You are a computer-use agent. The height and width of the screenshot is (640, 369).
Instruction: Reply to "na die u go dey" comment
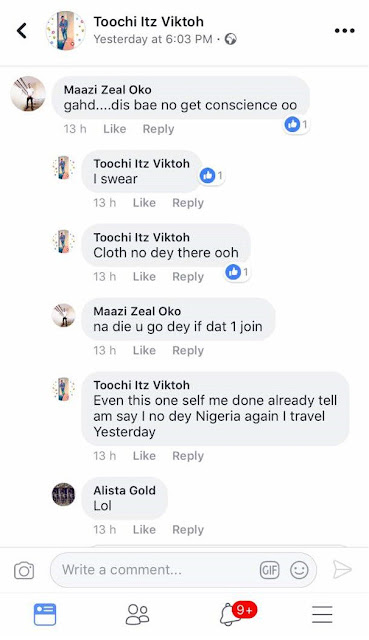pyautogui.click(x=188, y=351)
